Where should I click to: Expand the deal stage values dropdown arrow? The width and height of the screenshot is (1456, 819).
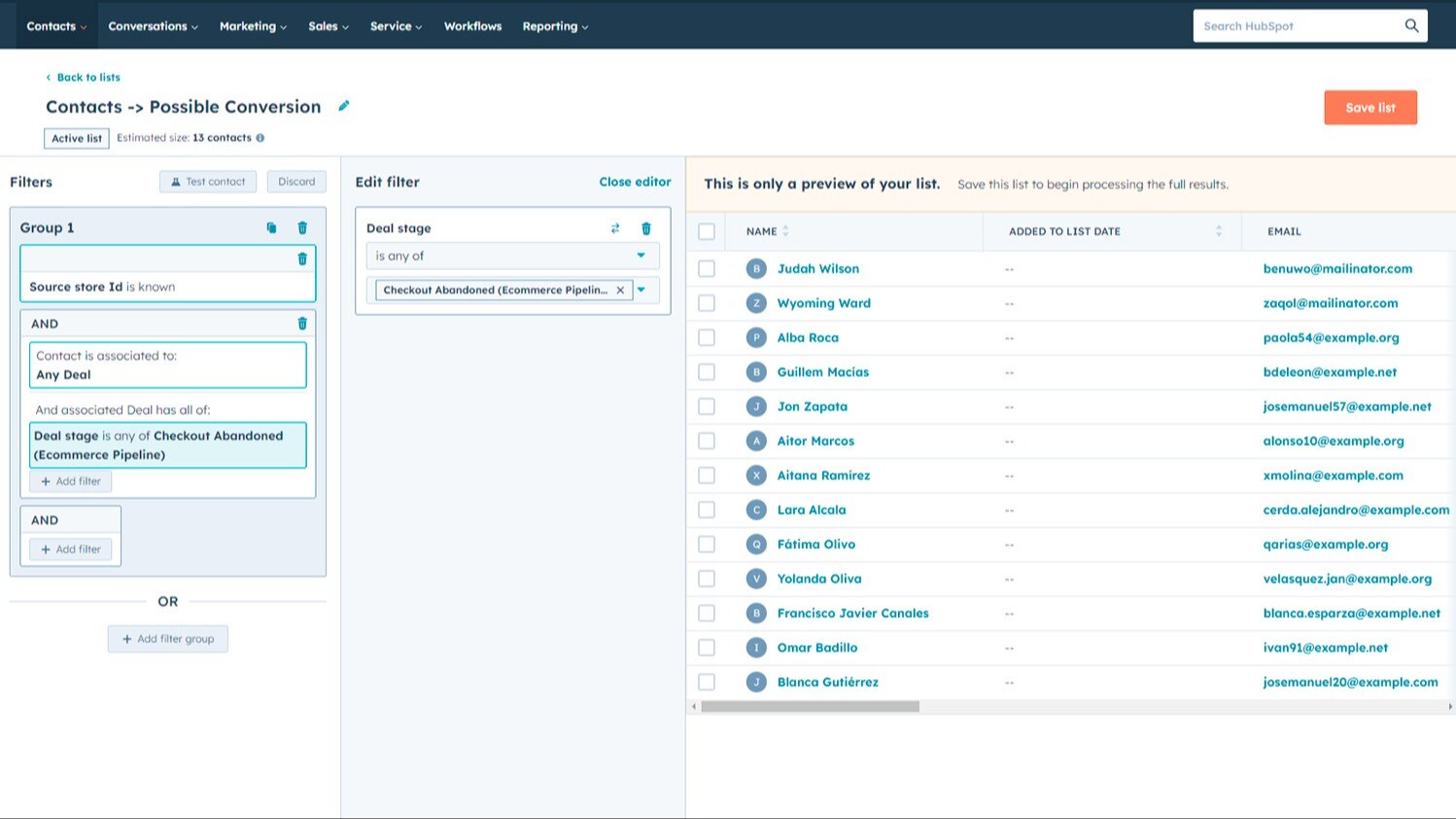pyautogui.click(x=641, y=290)
